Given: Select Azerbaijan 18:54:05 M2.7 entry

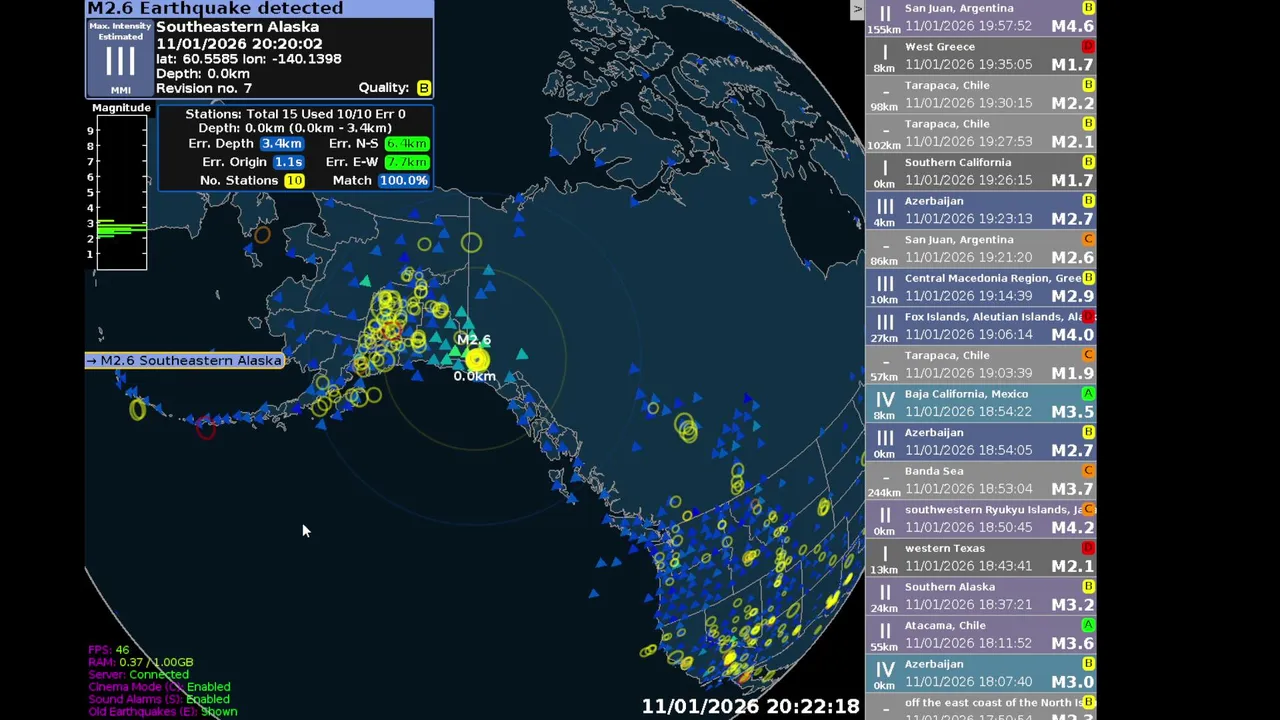Looking at the screenshot, I should tap(981, 442).
